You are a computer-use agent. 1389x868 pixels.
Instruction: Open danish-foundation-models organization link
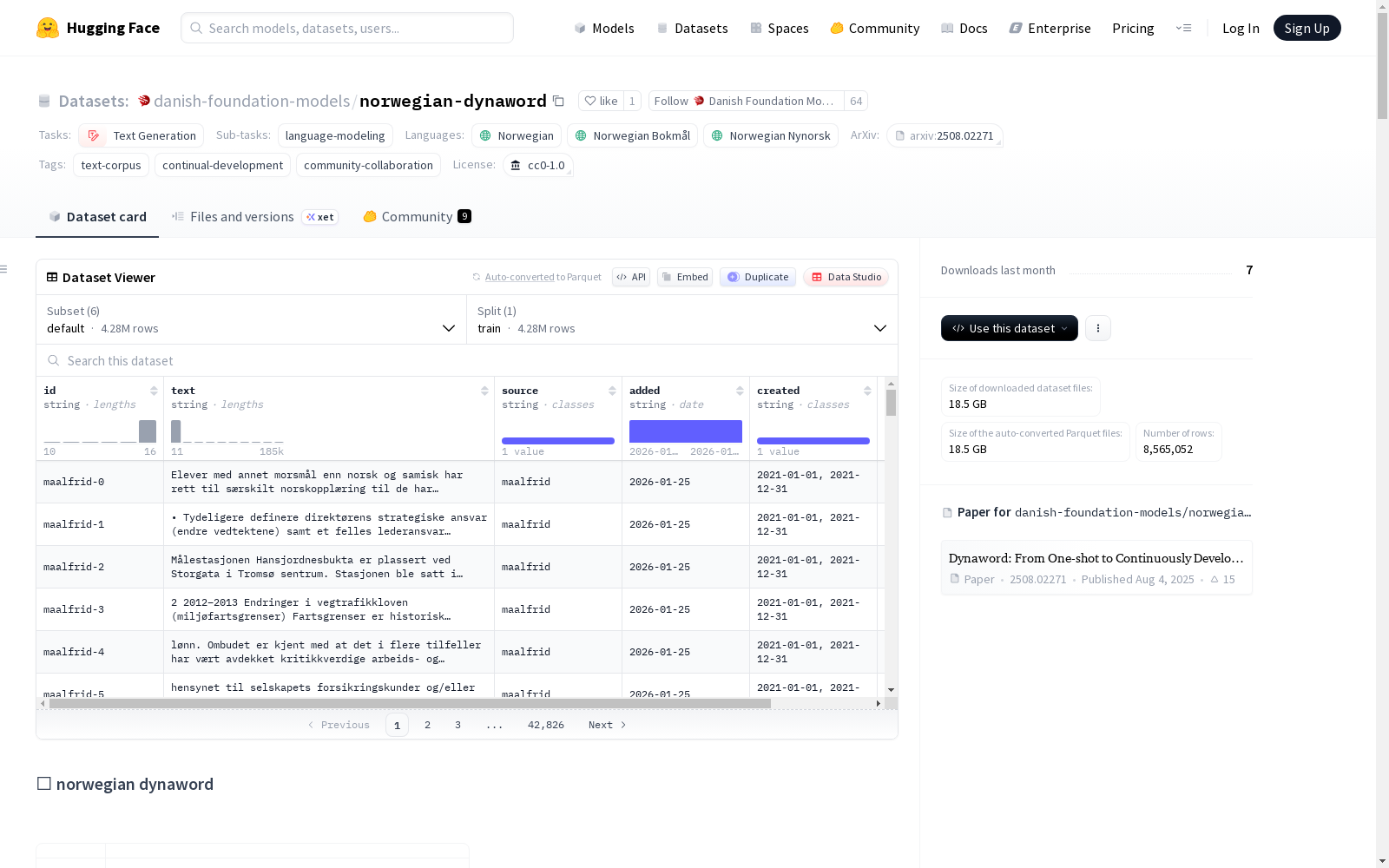click(x=252, y=102)
